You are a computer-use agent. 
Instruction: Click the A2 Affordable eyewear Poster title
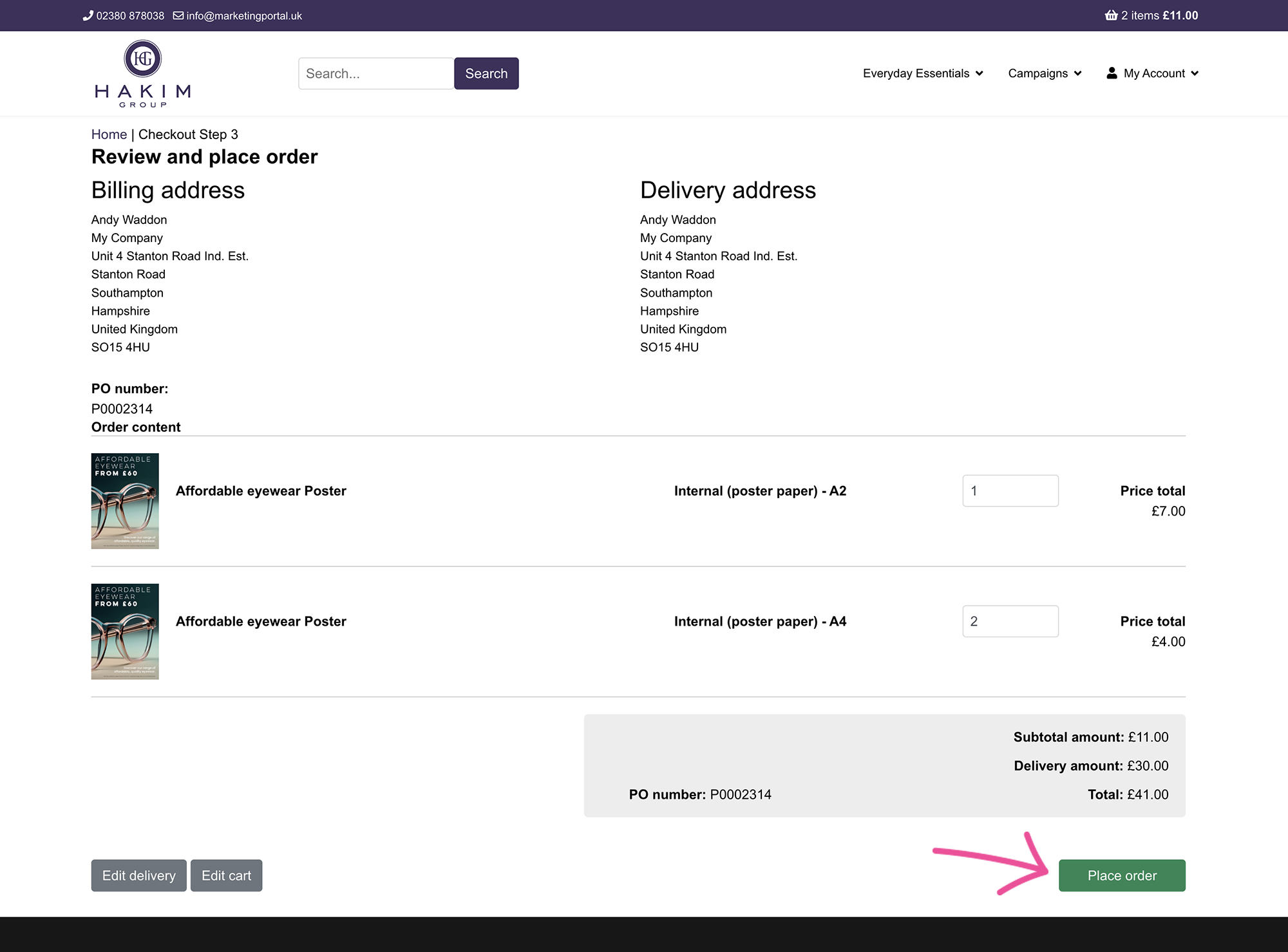[x=261, y=490]
